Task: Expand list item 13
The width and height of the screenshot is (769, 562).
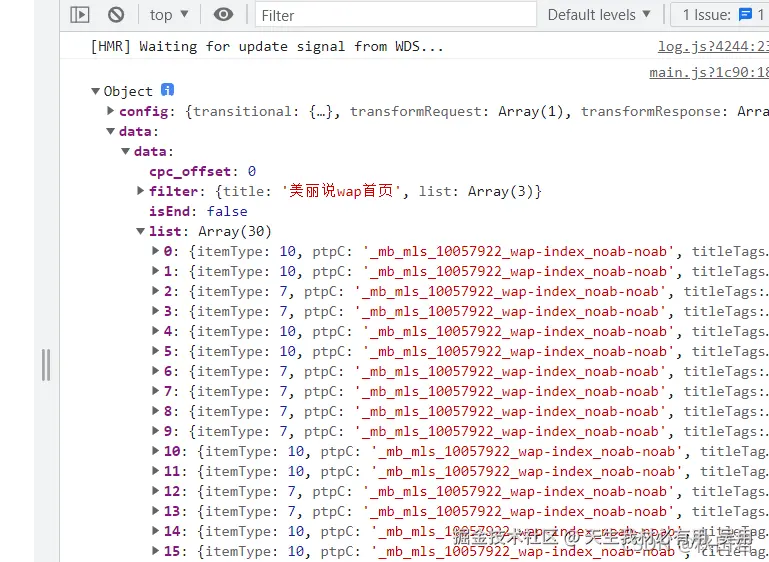Action: click(155, 511)
